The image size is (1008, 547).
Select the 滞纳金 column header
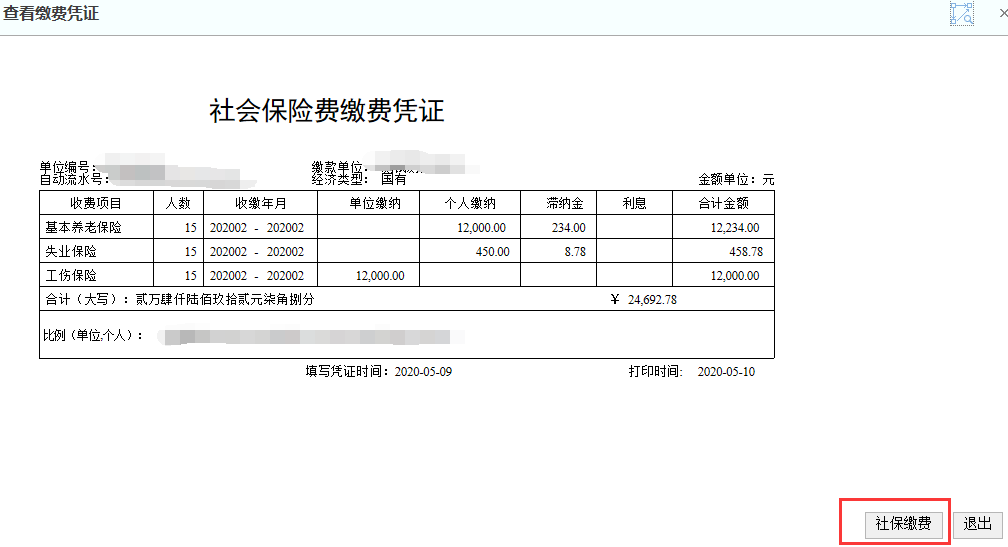pyautogui.click(x=564, y=203)
